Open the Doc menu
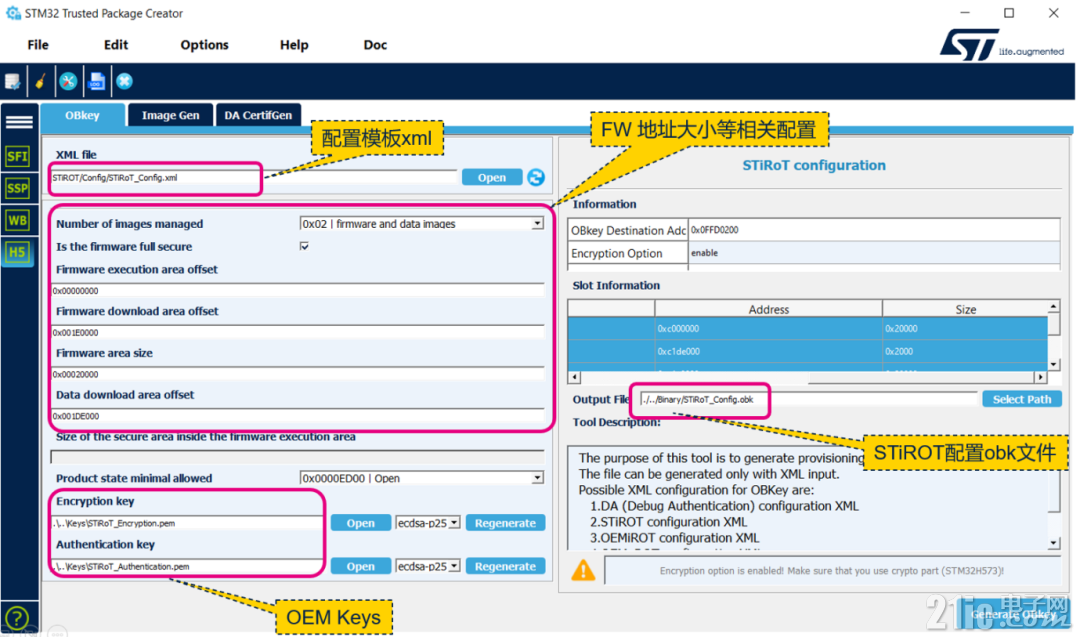The image size is (1080, 637). click(x=375, y=45)
